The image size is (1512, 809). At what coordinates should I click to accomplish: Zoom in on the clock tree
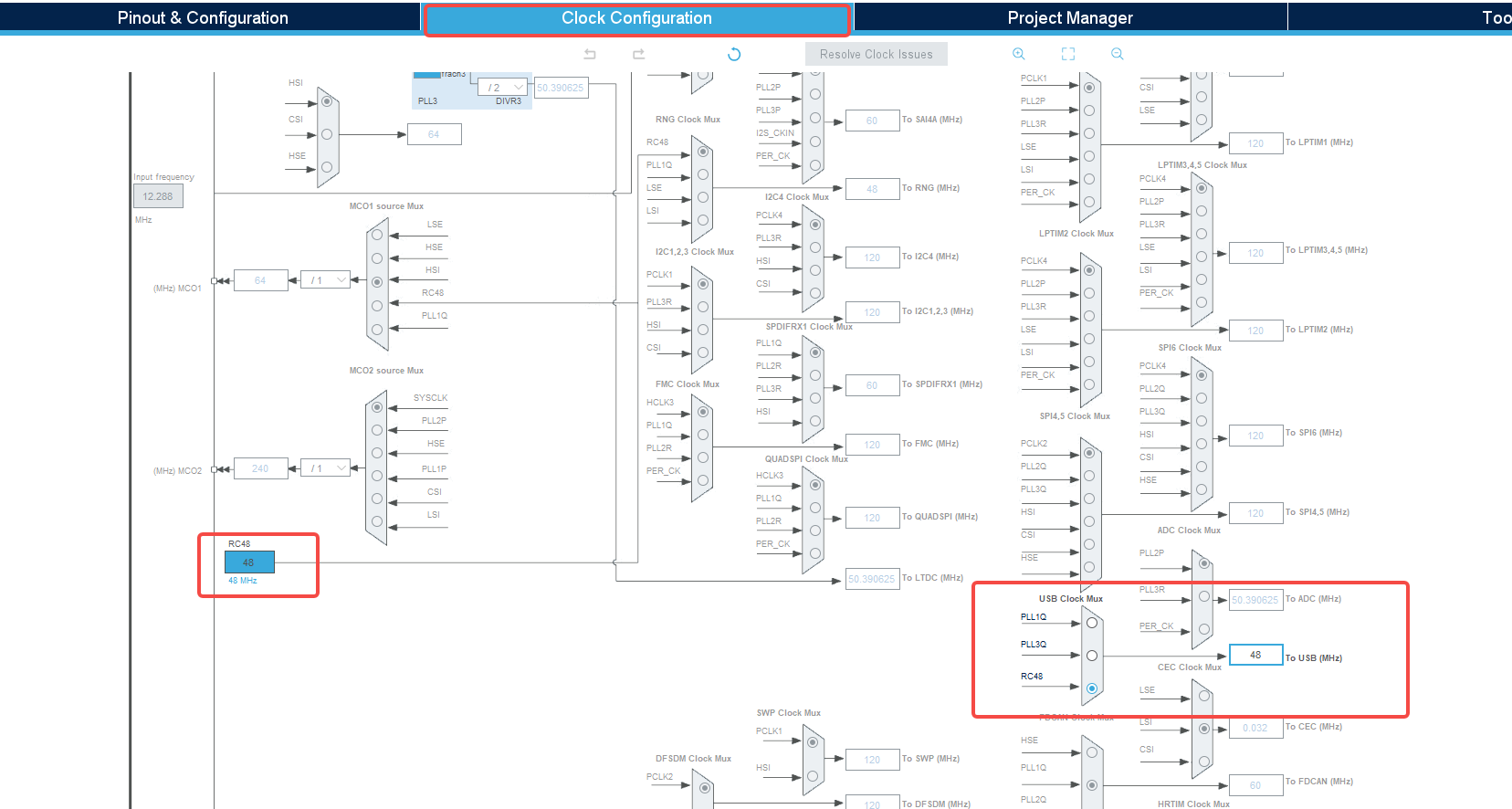pyautogui.click(x=1019, y=54)
